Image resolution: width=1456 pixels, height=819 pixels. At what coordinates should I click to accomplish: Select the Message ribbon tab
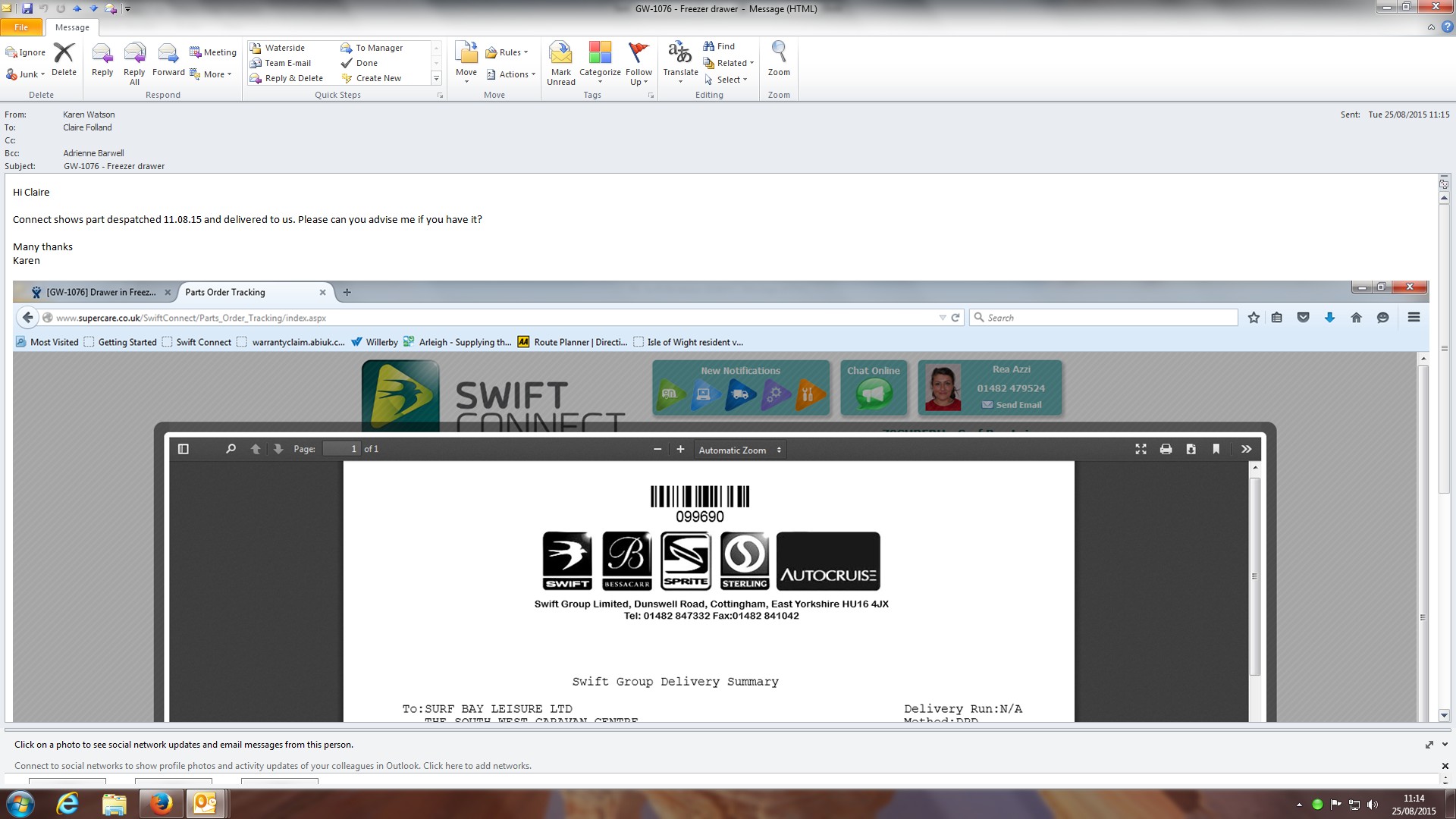[72, 27]
